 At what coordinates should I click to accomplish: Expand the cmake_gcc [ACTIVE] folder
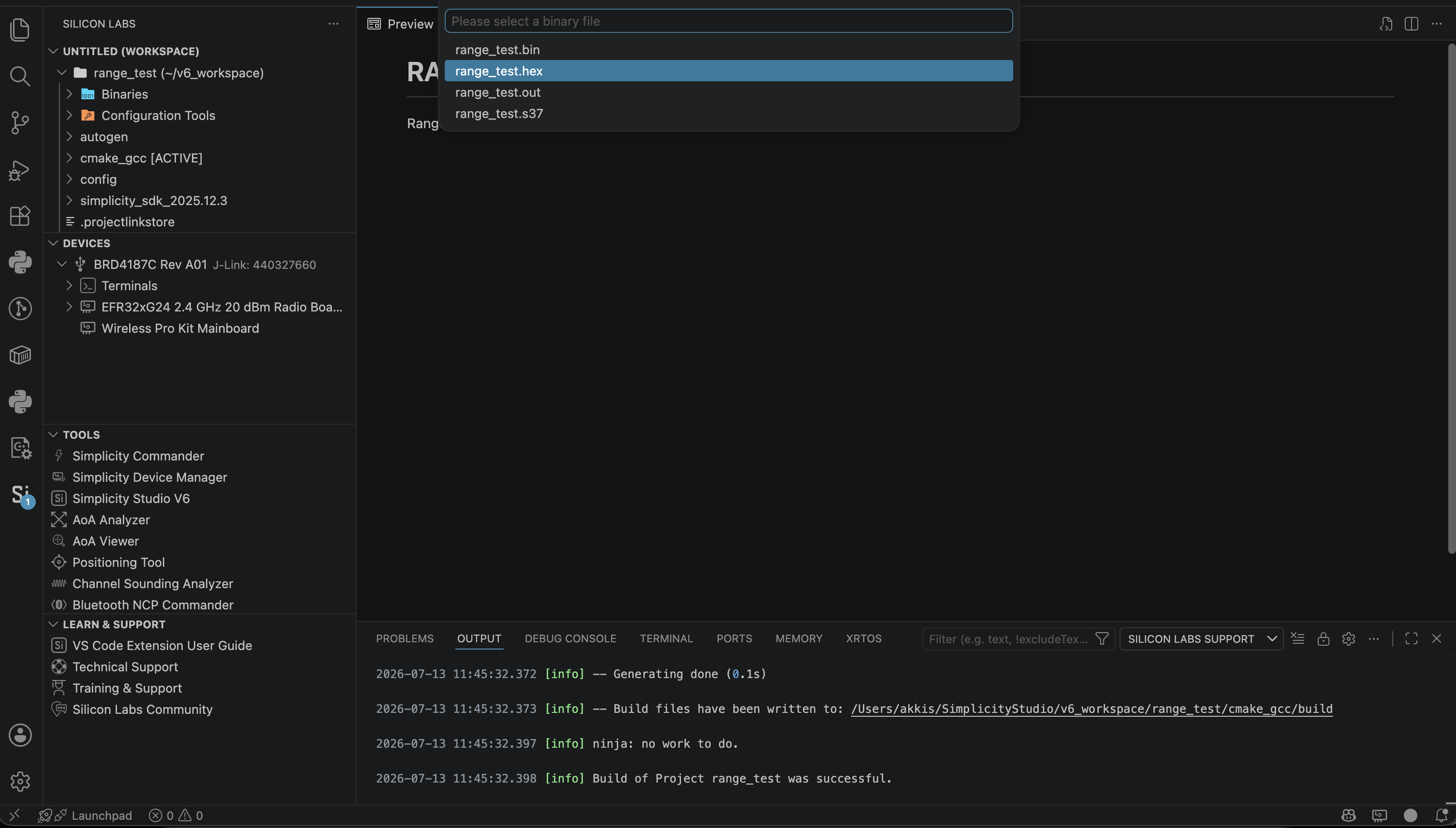pos(69,158)
